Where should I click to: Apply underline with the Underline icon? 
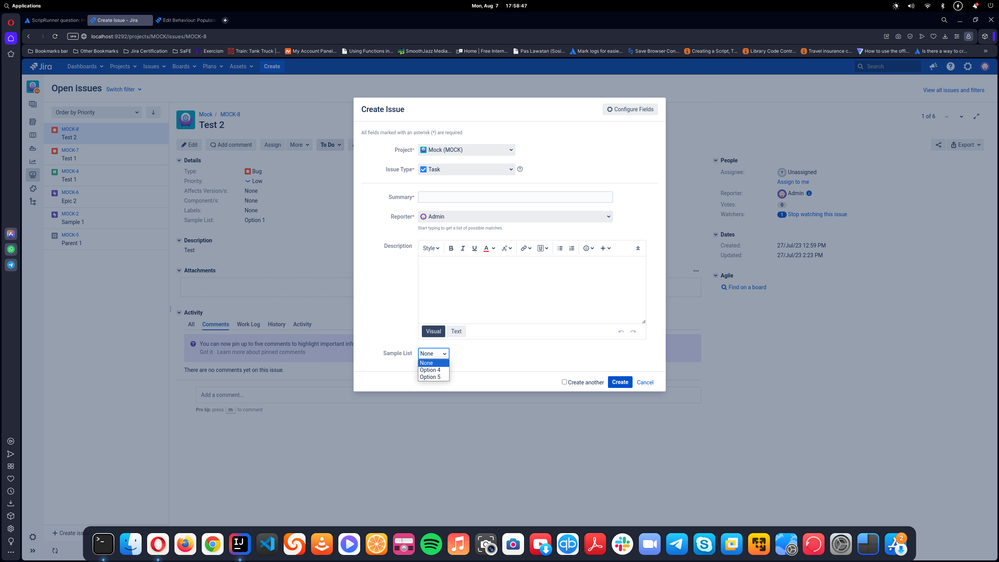[x=474, y=249]
